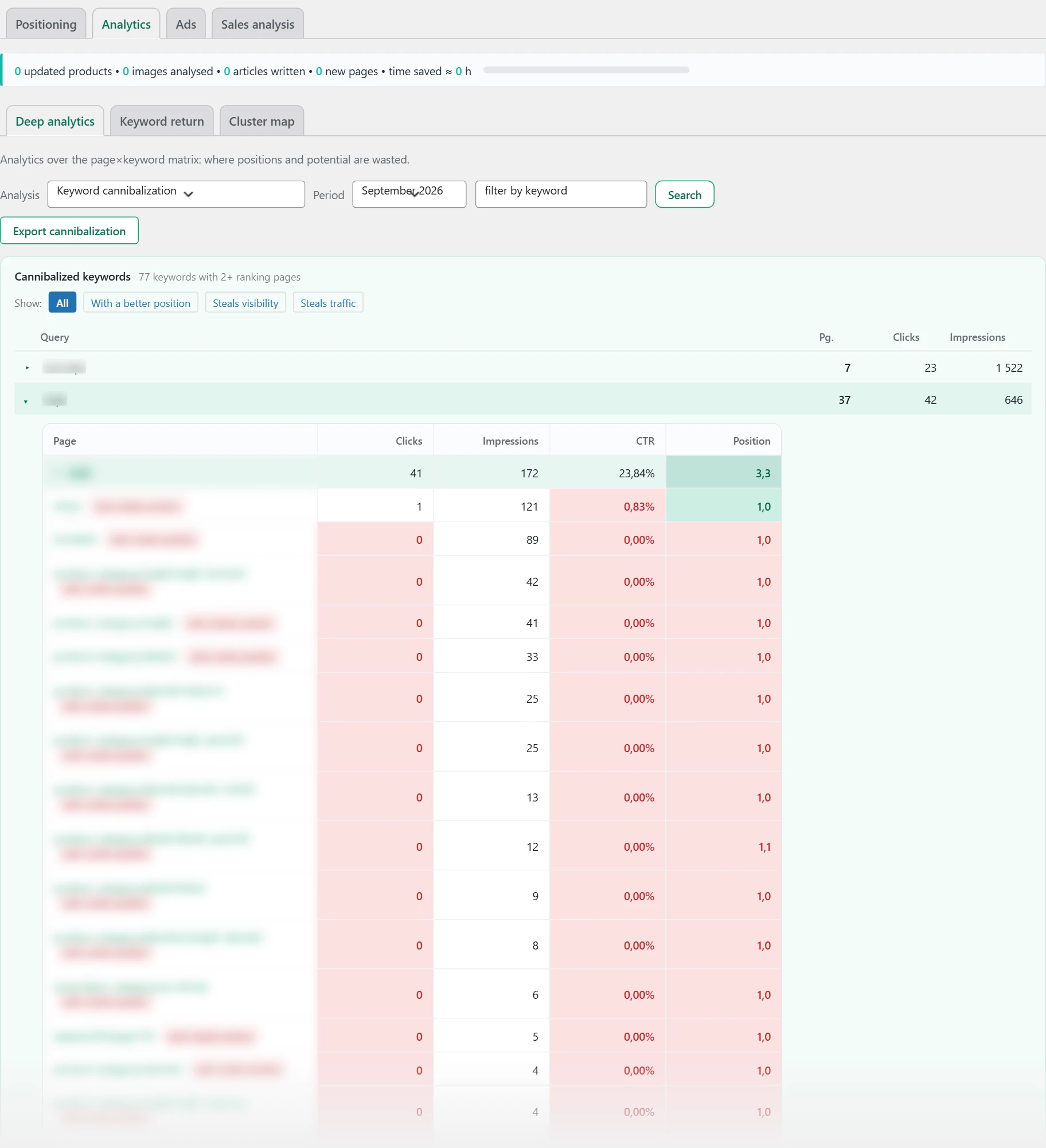Click the 77 keywords with 2+ ranking pages text

click(x=220, y=277)
